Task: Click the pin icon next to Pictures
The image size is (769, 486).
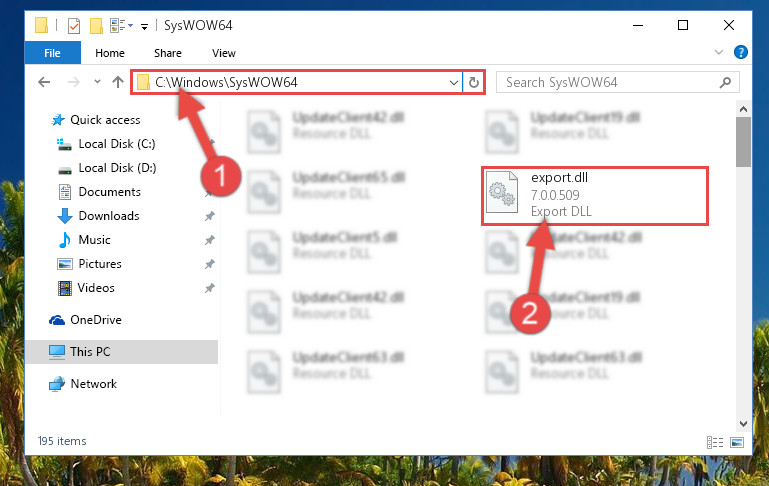Action: 209,264
